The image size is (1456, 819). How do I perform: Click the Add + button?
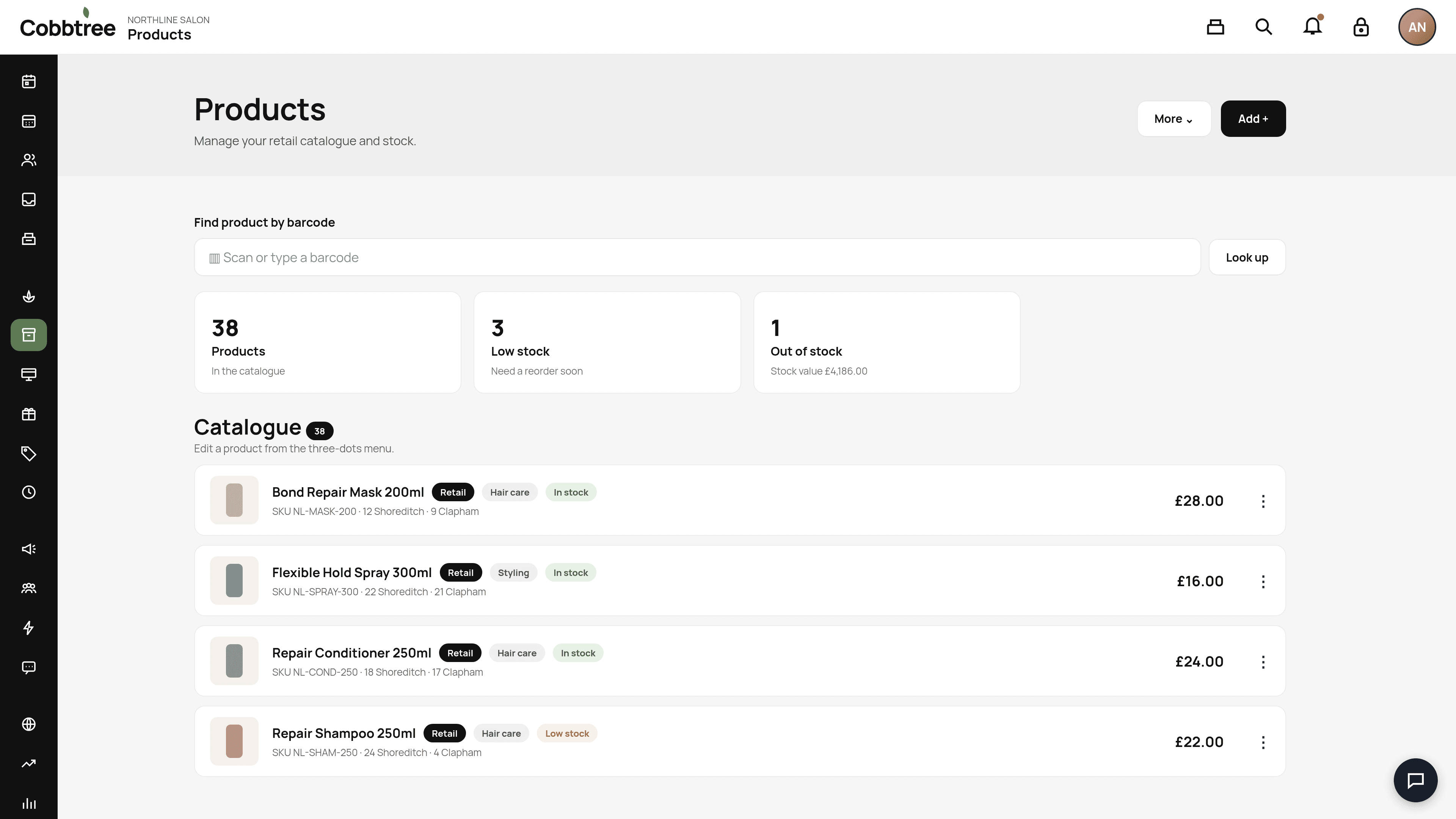tap(1253, 119)
